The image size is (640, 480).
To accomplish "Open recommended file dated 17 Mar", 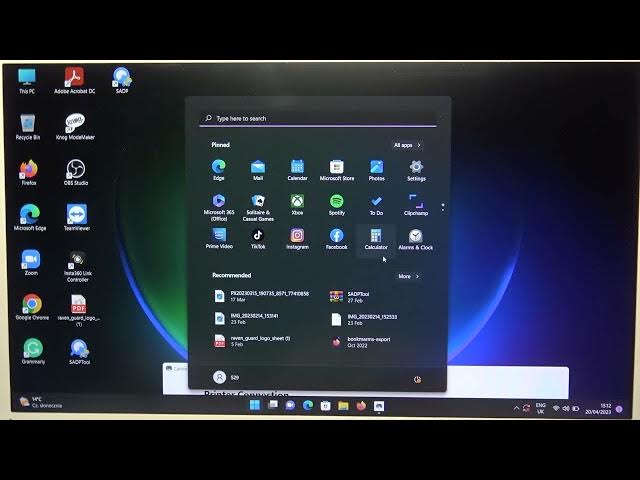I will pyautogui.click(x=262, y=296).
